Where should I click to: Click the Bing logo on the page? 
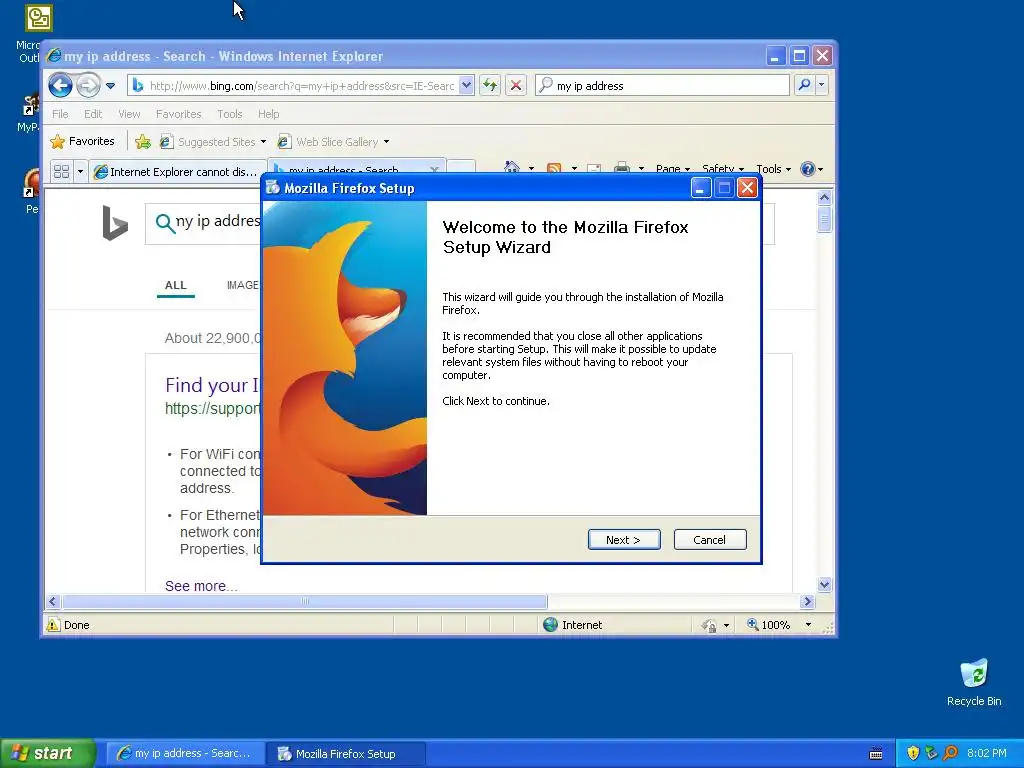[x=115, y=223]
